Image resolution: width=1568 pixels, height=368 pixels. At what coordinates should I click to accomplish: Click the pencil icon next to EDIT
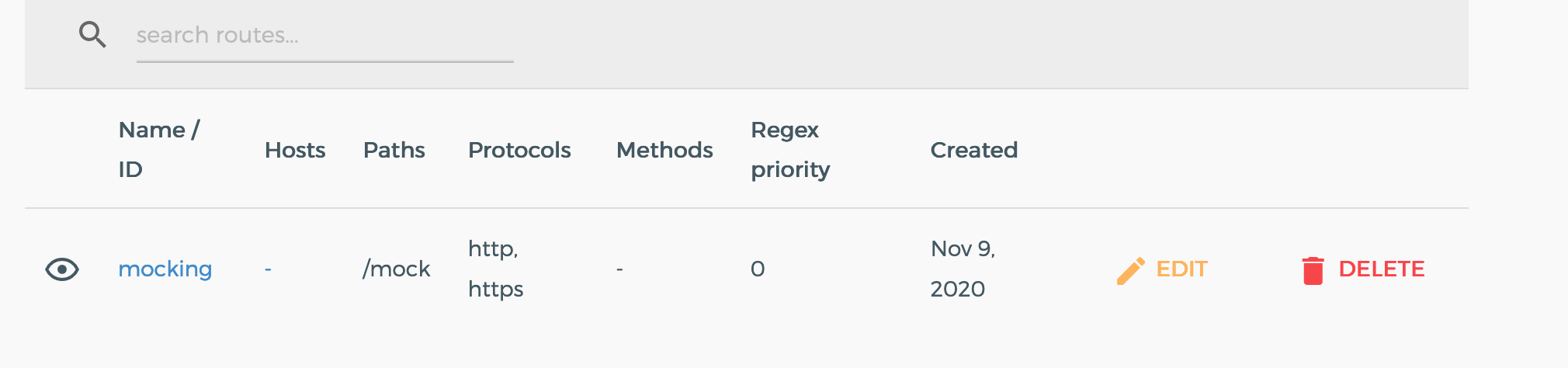coord(1130,270)
